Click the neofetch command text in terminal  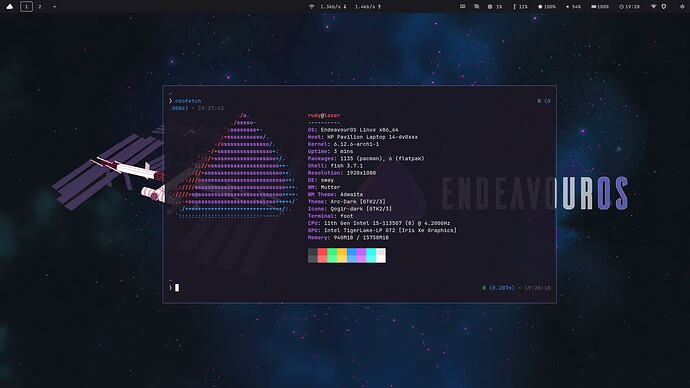pos(188,101)
